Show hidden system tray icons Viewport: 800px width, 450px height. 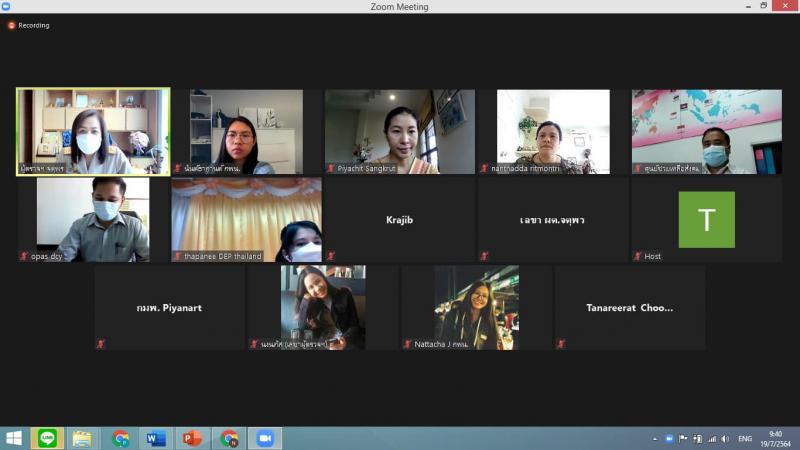tap(655, 439)
